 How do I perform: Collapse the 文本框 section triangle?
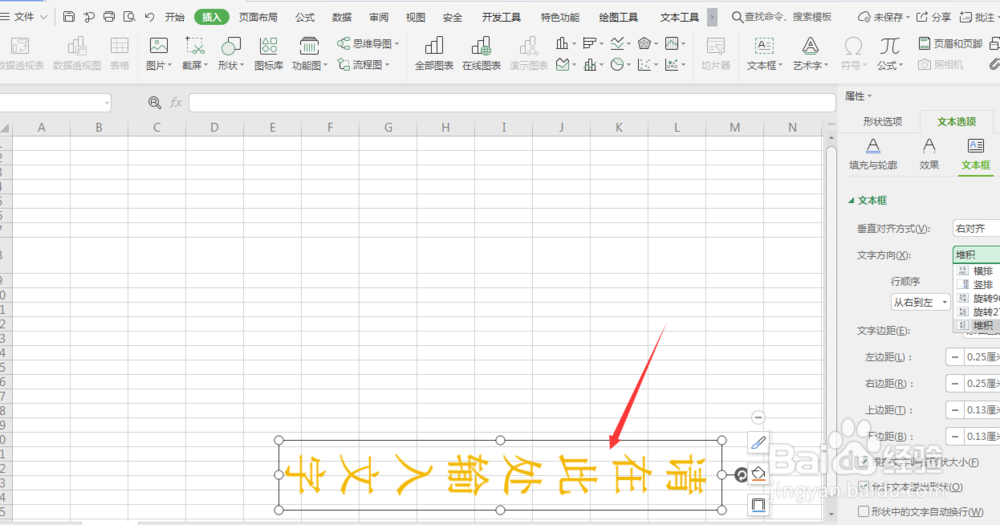[x=851, y=200]
